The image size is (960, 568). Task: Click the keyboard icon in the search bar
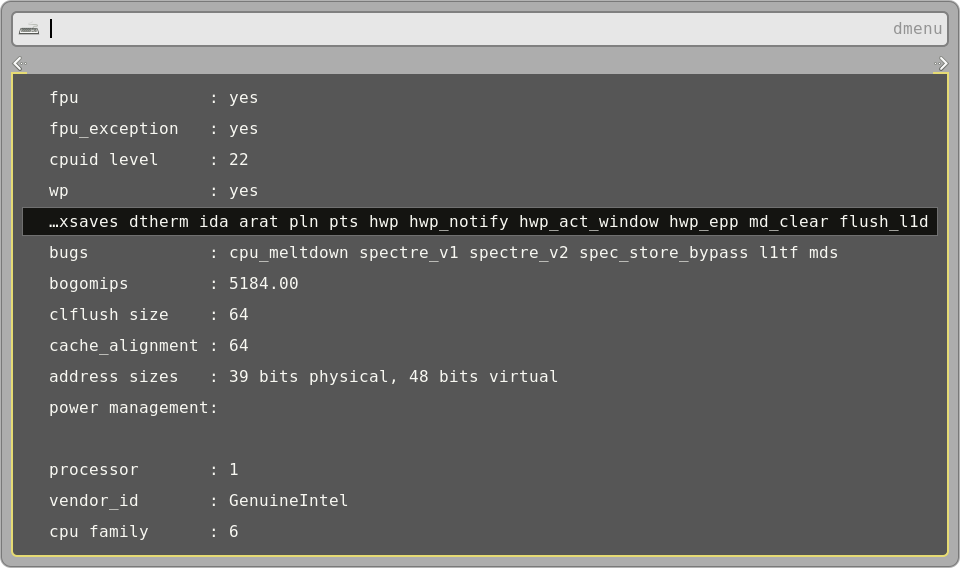click(x=29, y=29)
